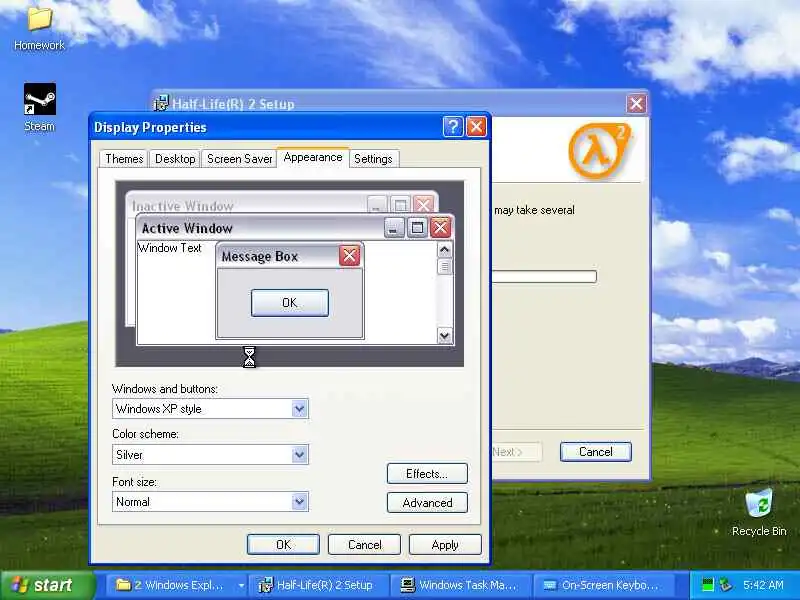This screenshot has height=600, width=800.
Task: Select the Appearance tab
Action: click(x=313, y=157)
